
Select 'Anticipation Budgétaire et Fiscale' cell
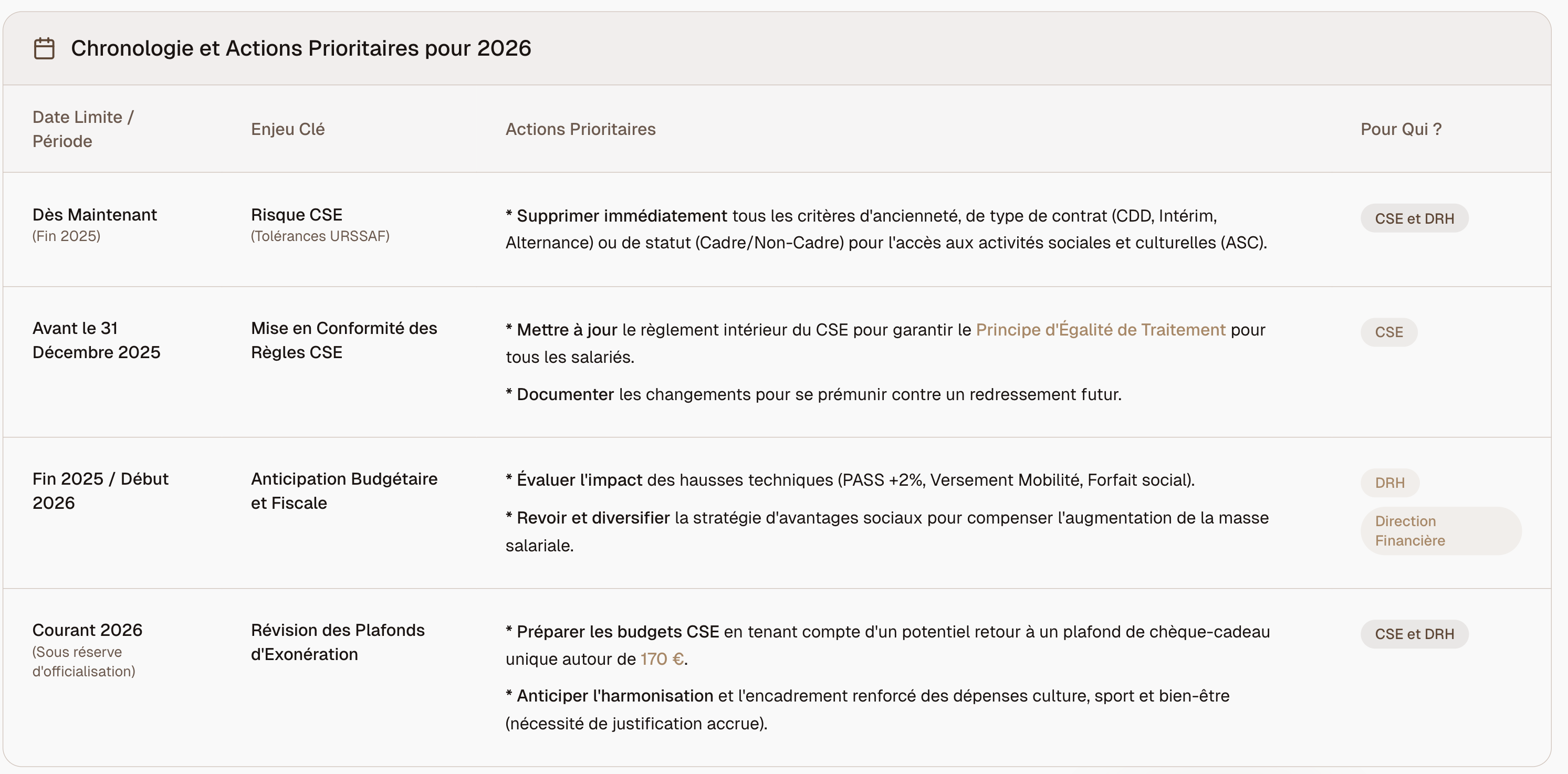[344, 490]
